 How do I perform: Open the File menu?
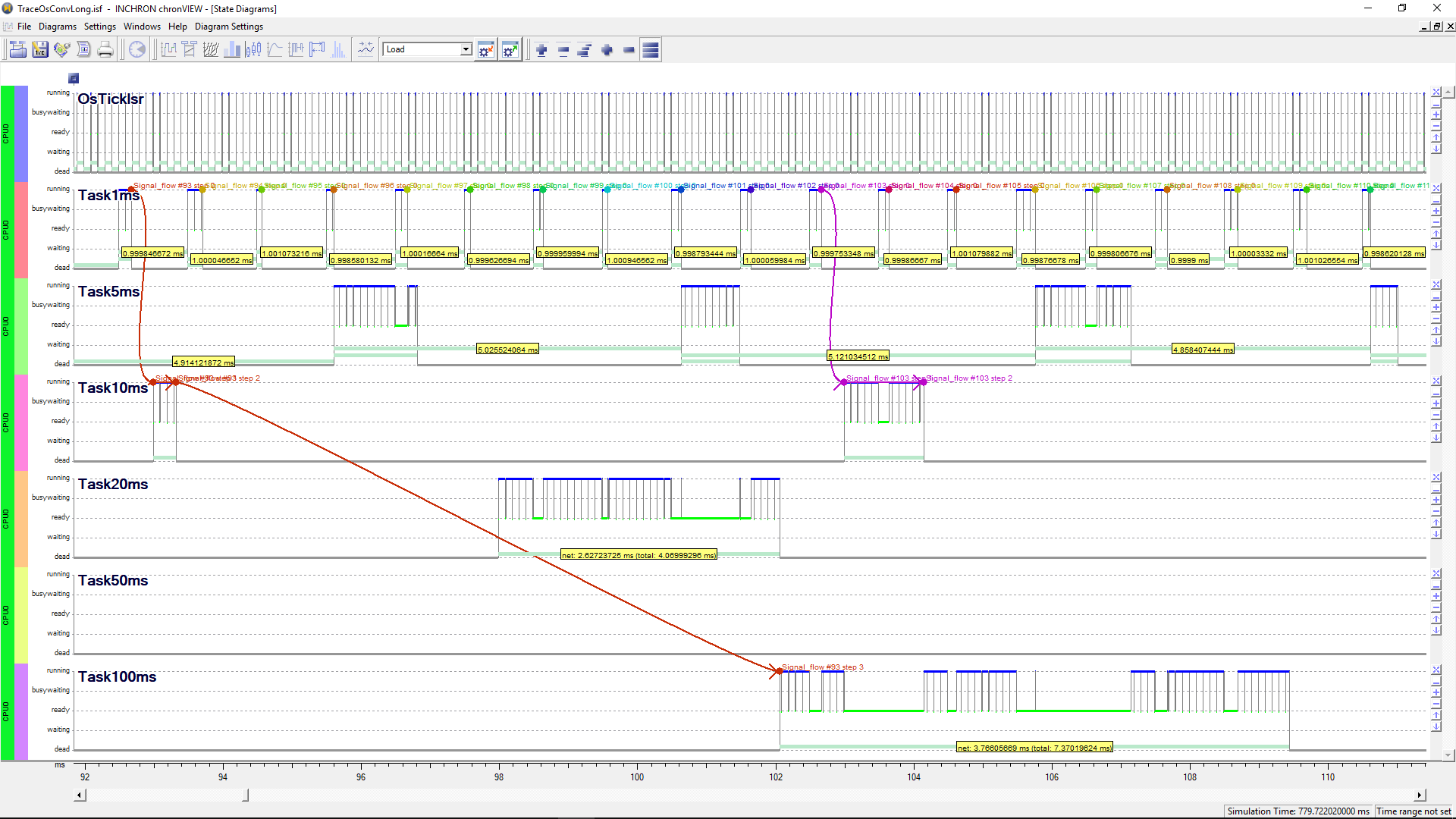(x=24, y=27)
